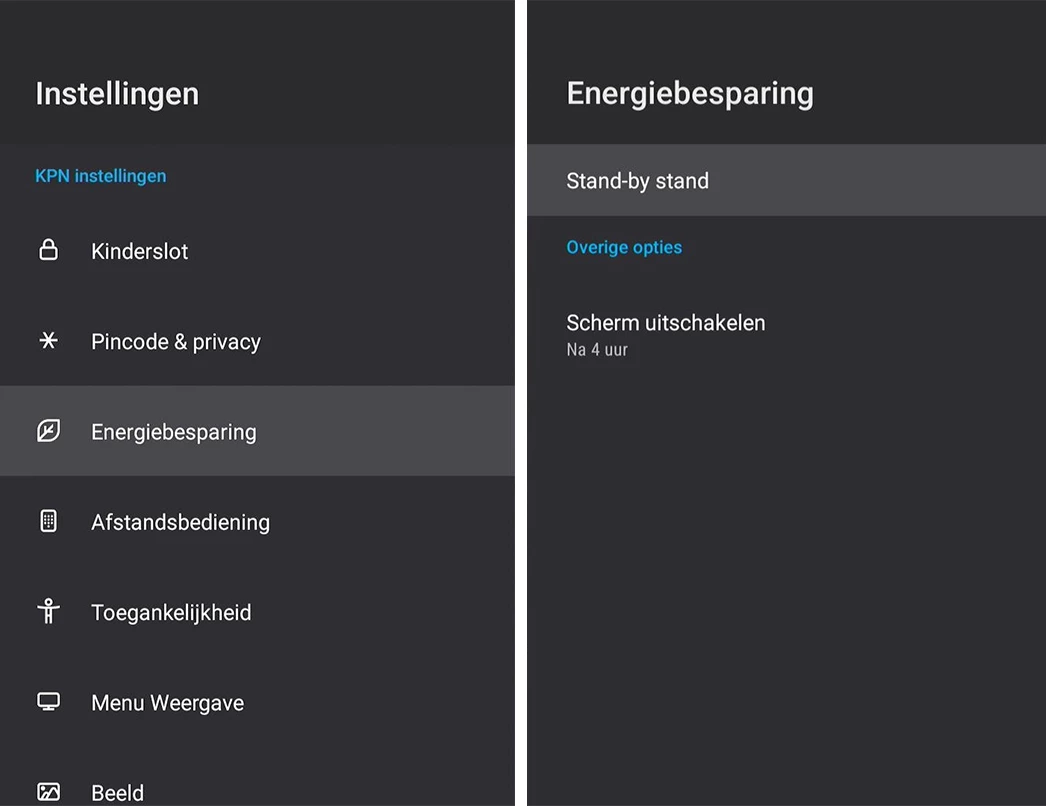Click the KPN instellingen section header
Screen dimensions: 1046x806
click(101, 176)
